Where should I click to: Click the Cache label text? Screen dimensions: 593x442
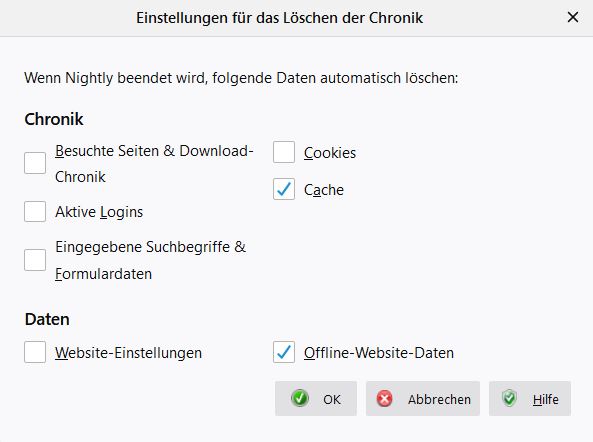coord(324,190)
